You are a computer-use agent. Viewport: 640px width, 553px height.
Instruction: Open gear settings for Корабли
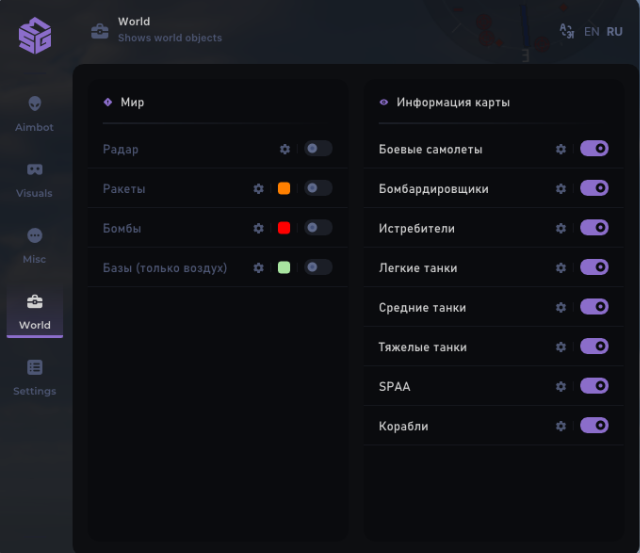tap(561, 426)
